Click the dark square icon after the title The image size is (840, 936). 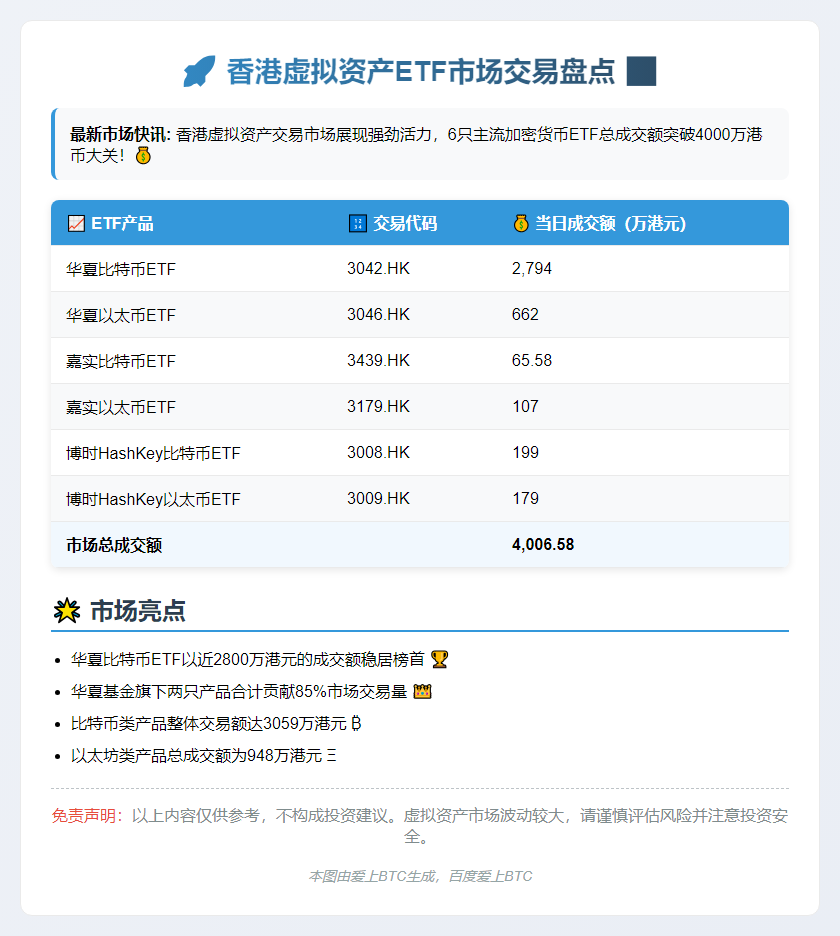pos(641,72)
